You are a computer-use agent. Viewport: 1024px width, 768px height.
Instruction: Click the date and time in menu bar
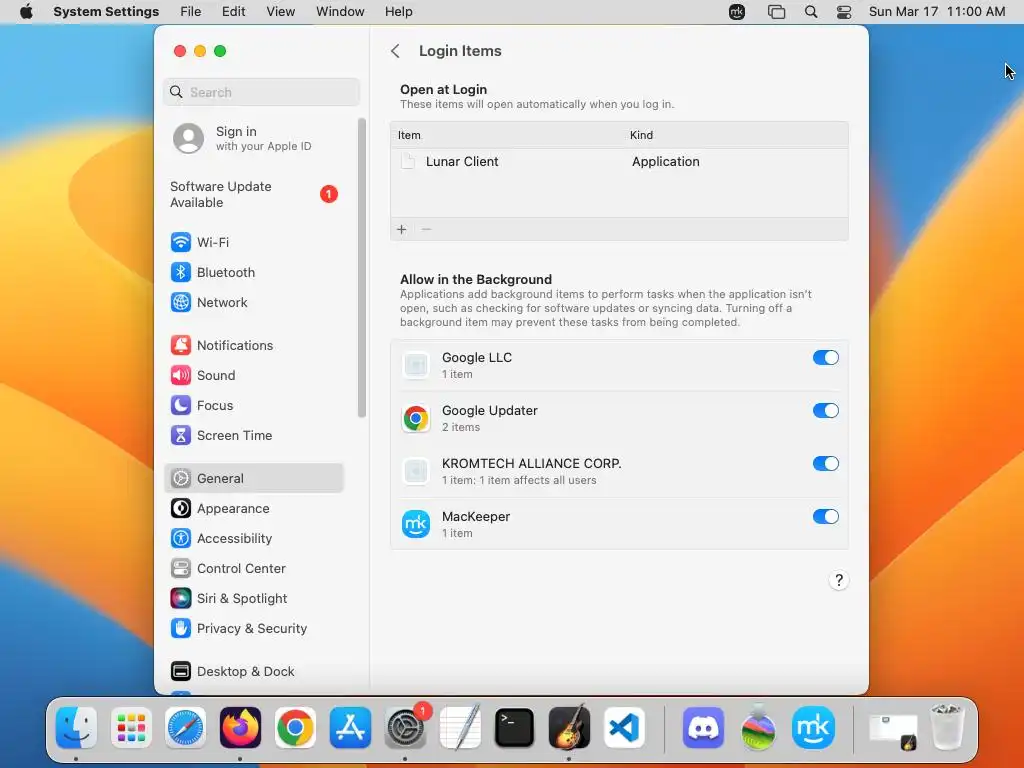tap(936, 12)
